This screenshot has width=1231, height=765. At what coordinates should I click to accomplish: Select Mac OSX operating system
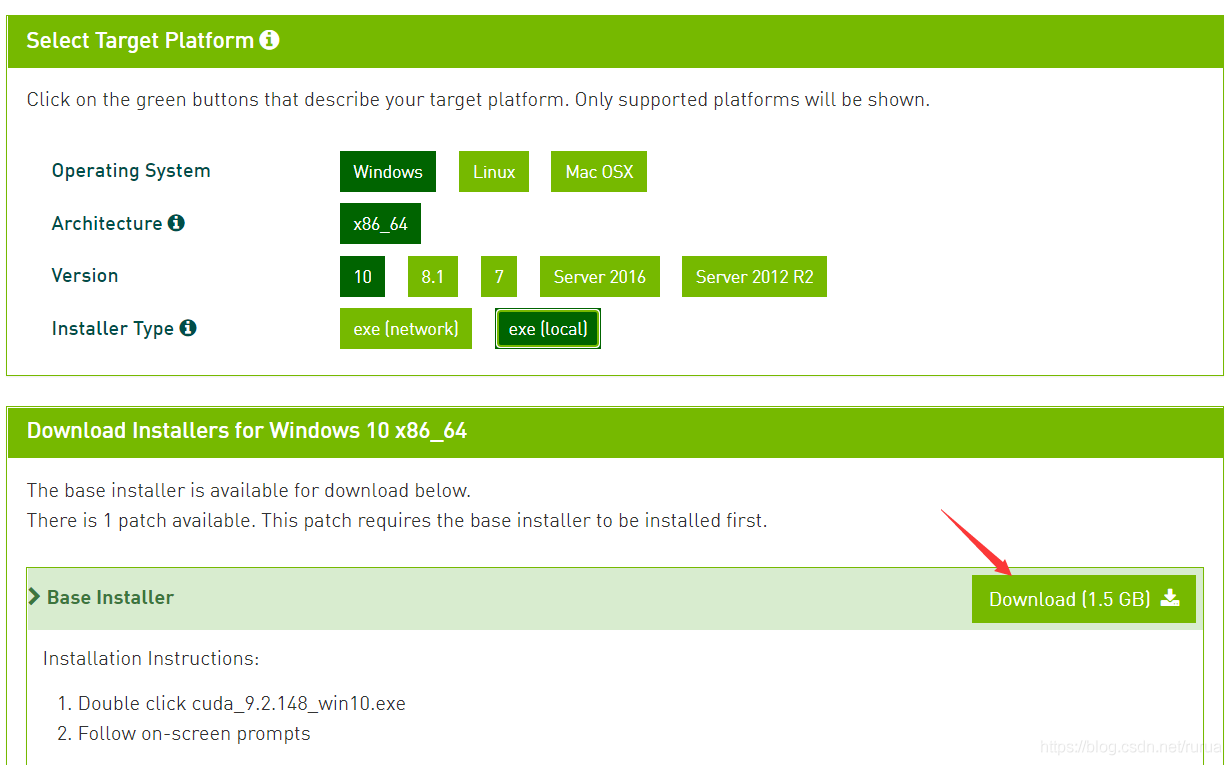(599, 172)
